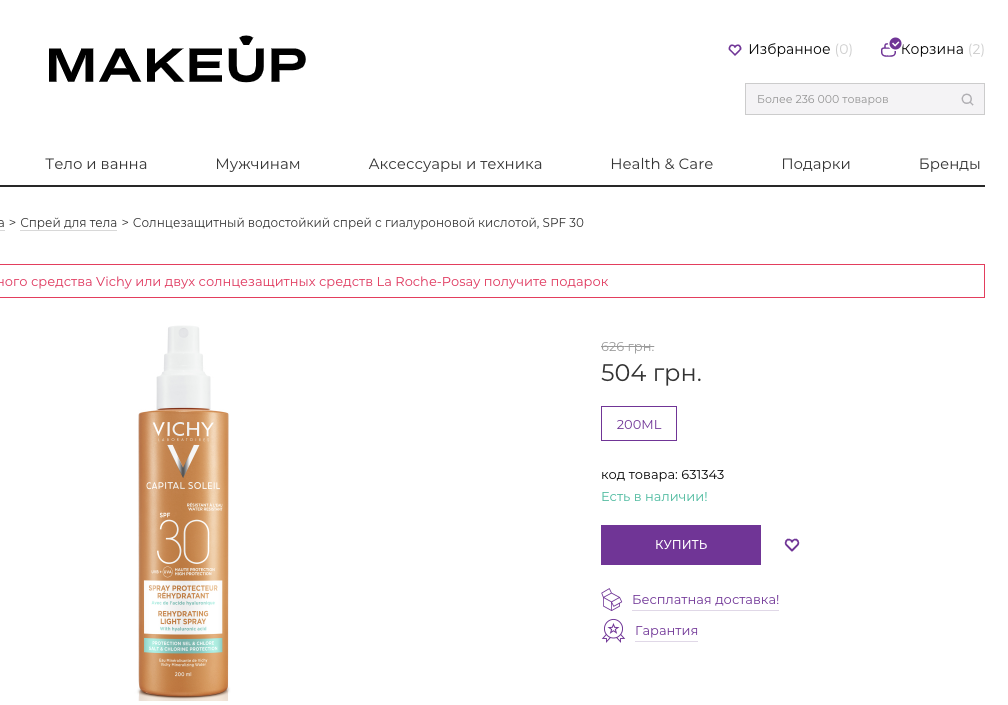Click the heart icon beside Избранное

tap(735, 49)
